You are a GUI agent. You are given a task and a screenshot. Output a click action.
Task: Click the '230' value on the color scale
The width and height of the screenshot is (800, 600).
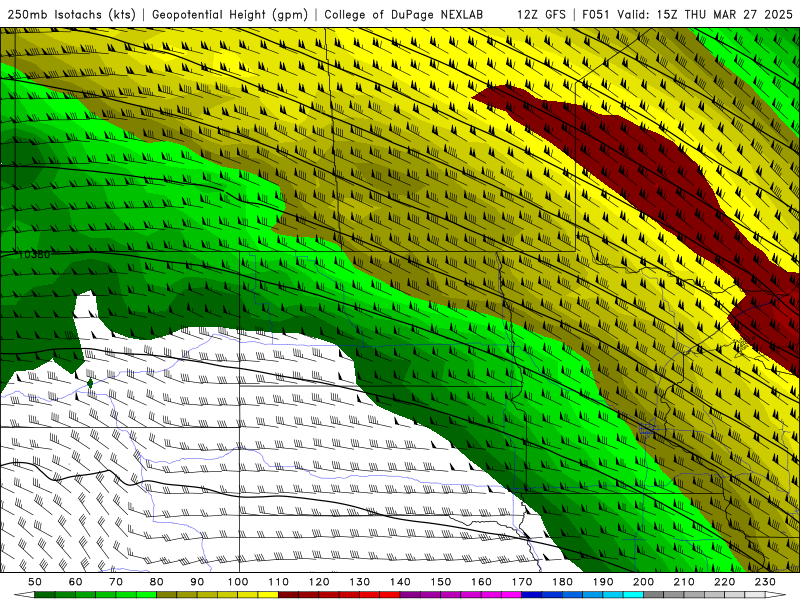[765, 582]
